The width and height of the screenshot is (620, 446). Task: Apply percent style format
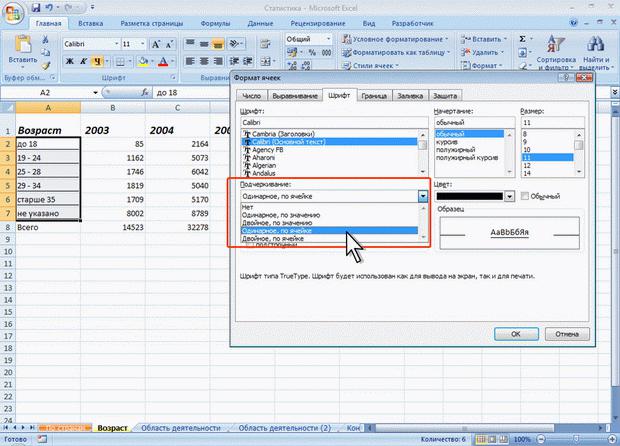(x=312, y=52)
